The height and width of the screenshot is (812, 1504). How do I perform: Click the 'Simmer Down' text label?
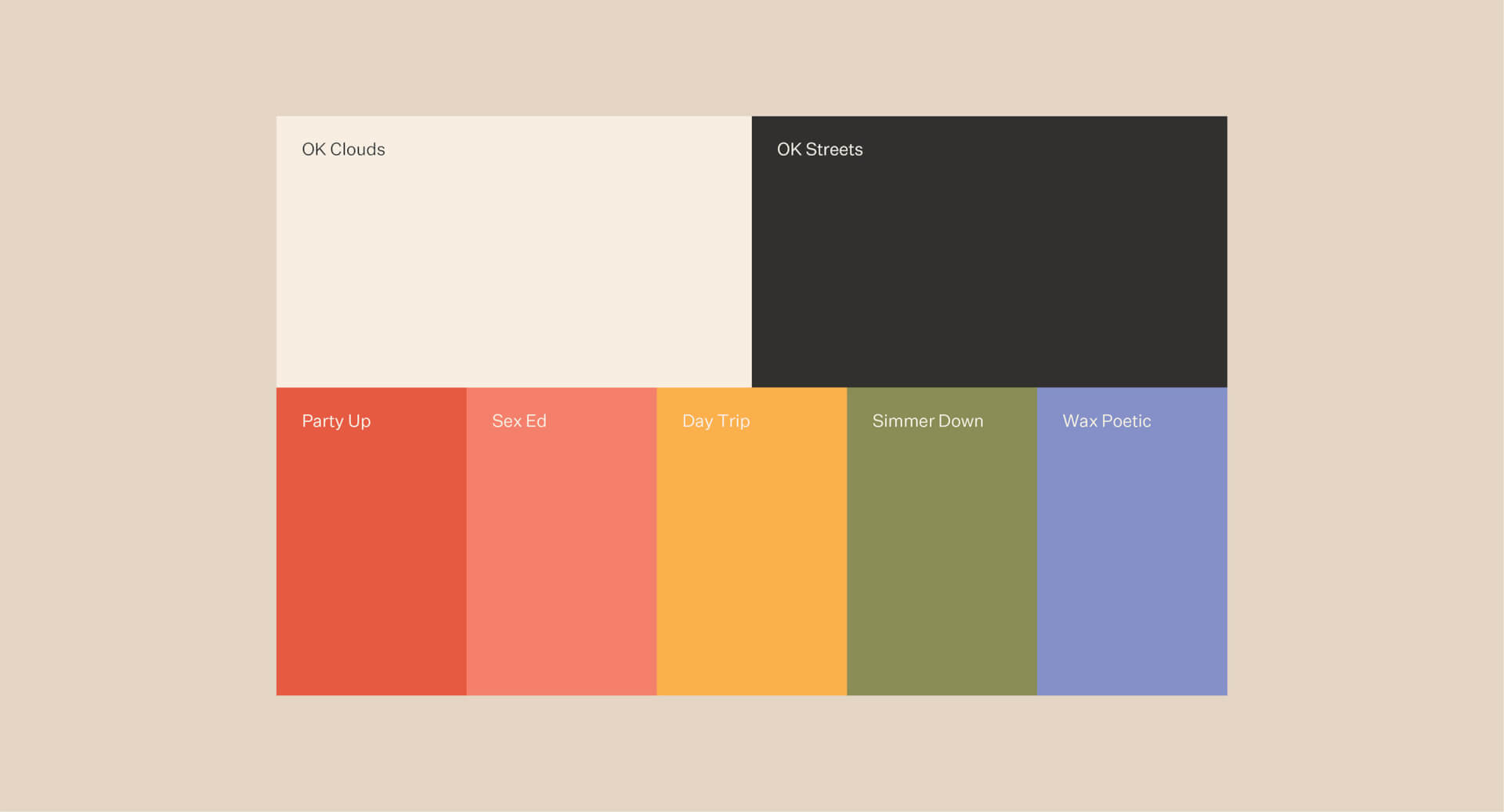coord(927,421)
